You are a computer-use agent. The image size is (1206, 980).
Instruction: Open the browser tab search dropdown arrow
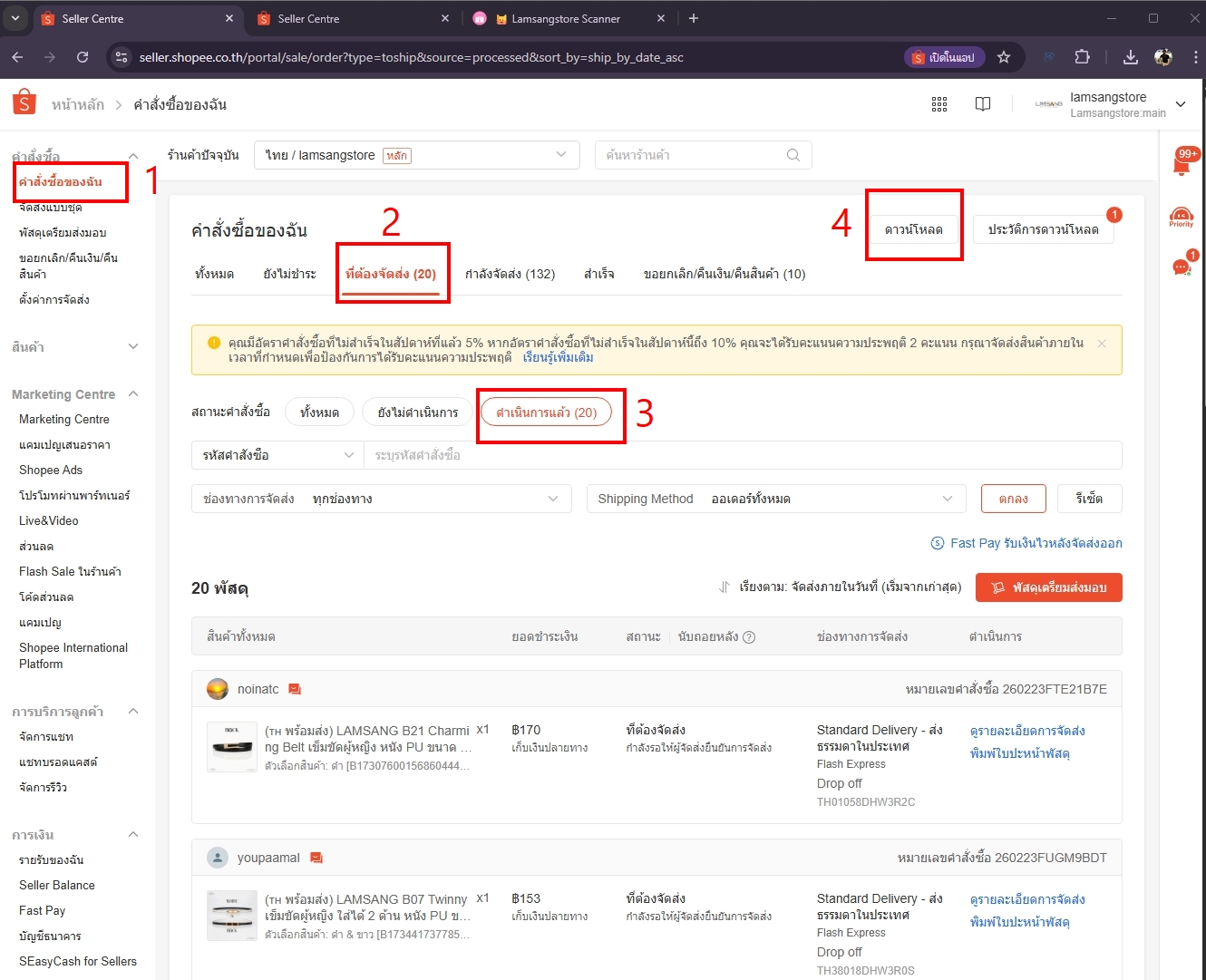coord(15,18)
